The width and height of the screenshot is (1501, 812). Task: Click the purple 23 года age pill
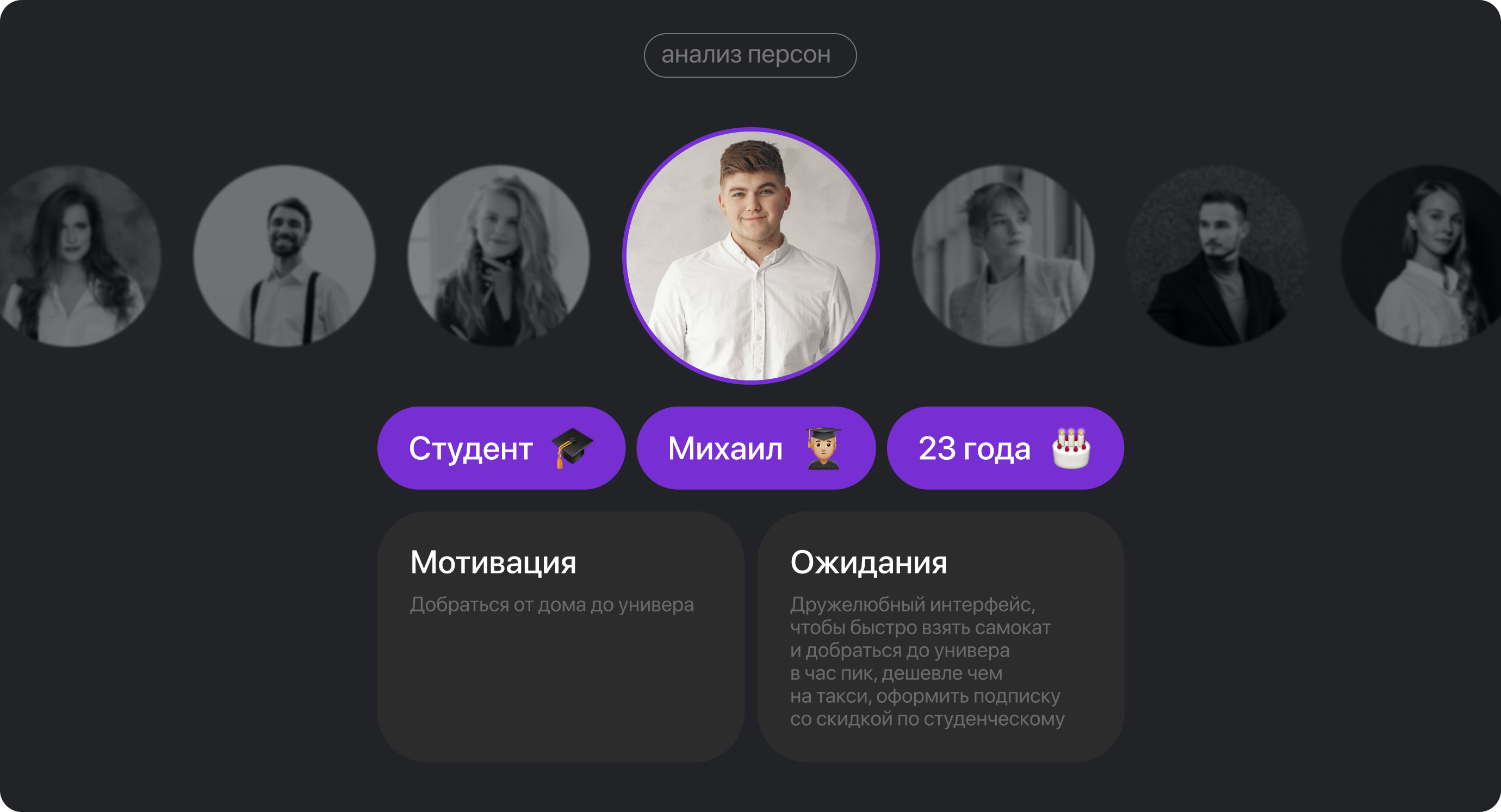tap(1005, 448)
